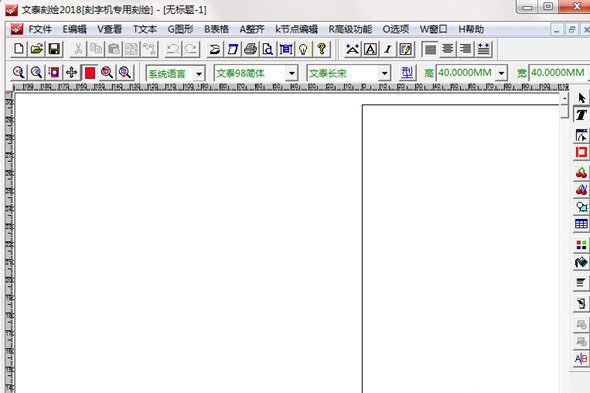
Task: Select the arrow pointer tool in right sidebar
Action: (581, 98)
